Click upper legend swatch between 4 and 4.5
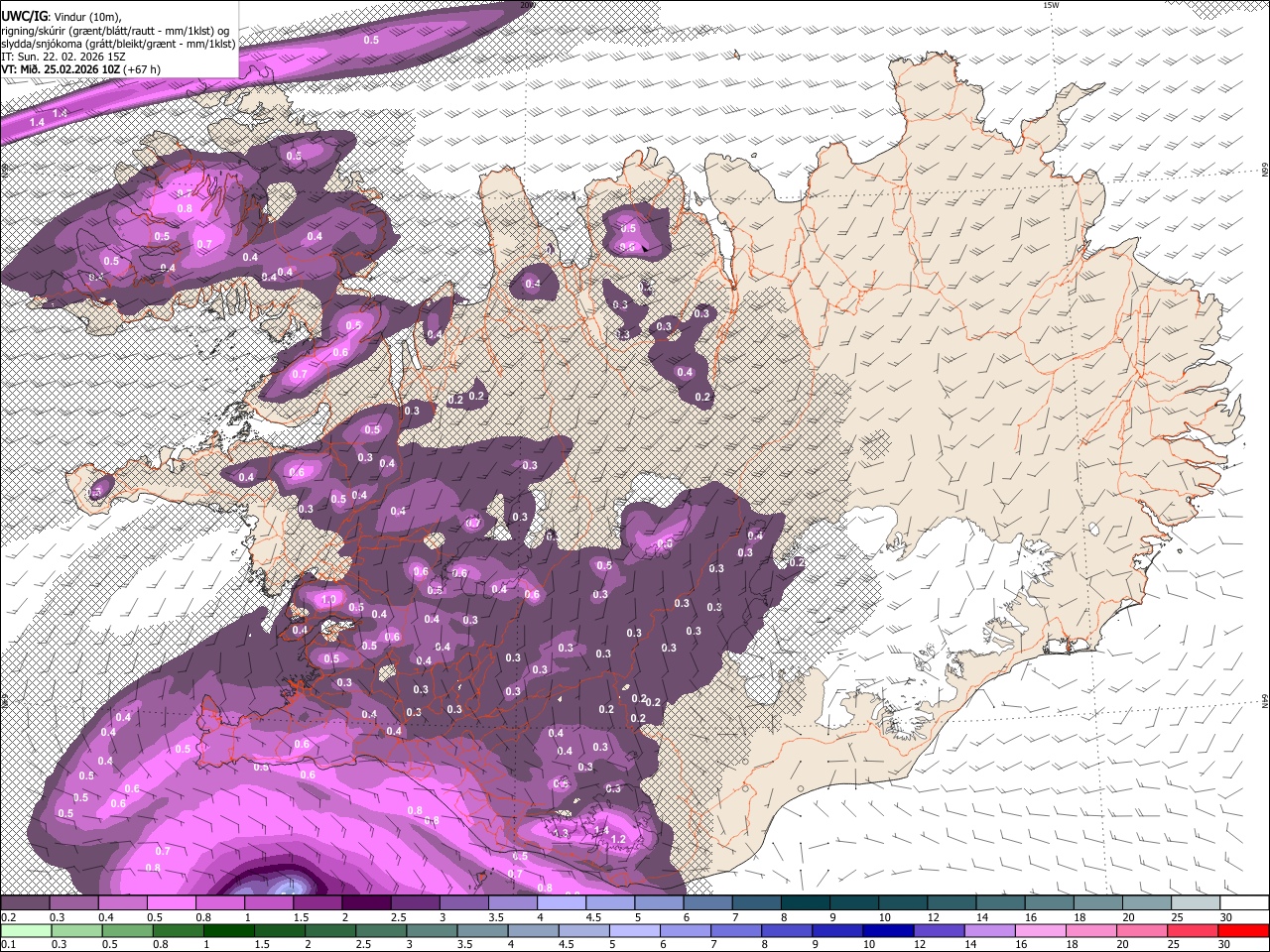 pos(562,902)
